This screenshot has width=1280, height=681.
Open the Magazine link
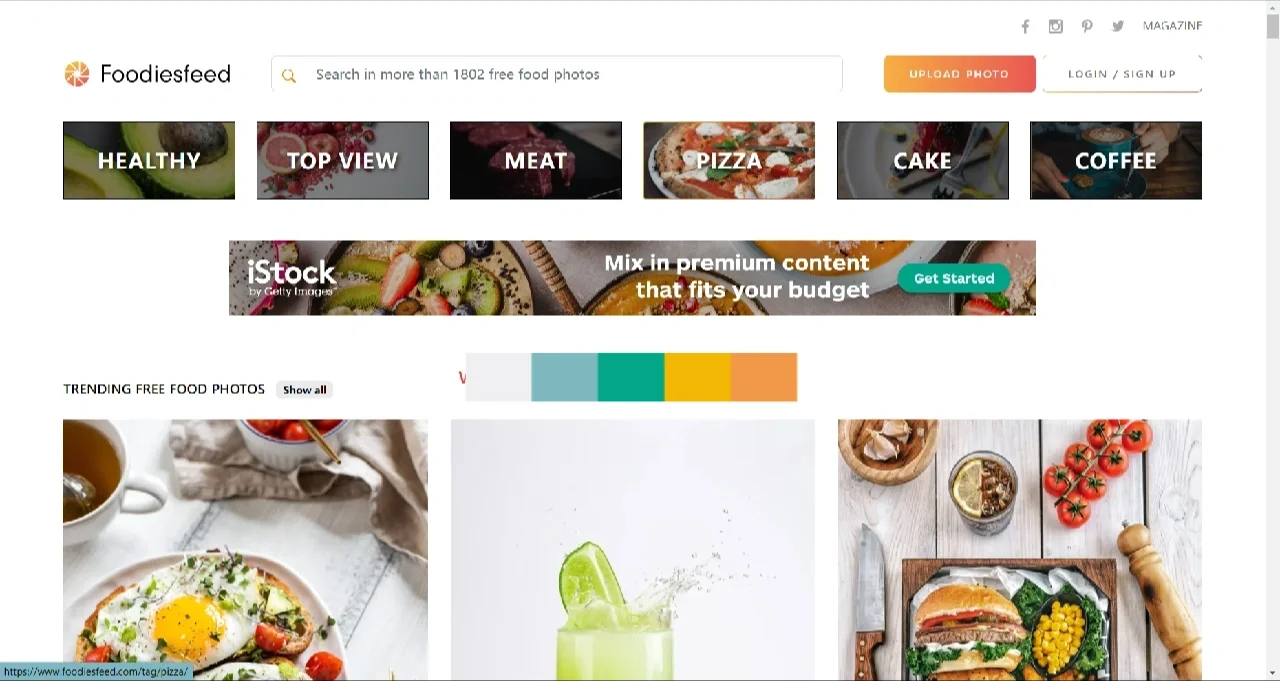click(x=1172, y=26)
